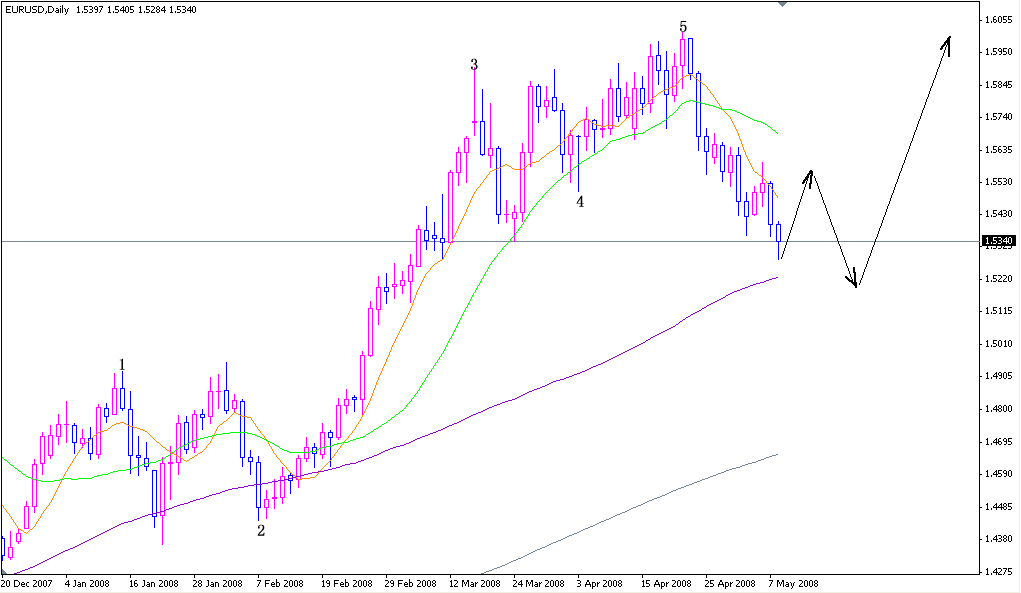Click the 1.5220 price axis label

pyautogui.click(x=999, y=279)
